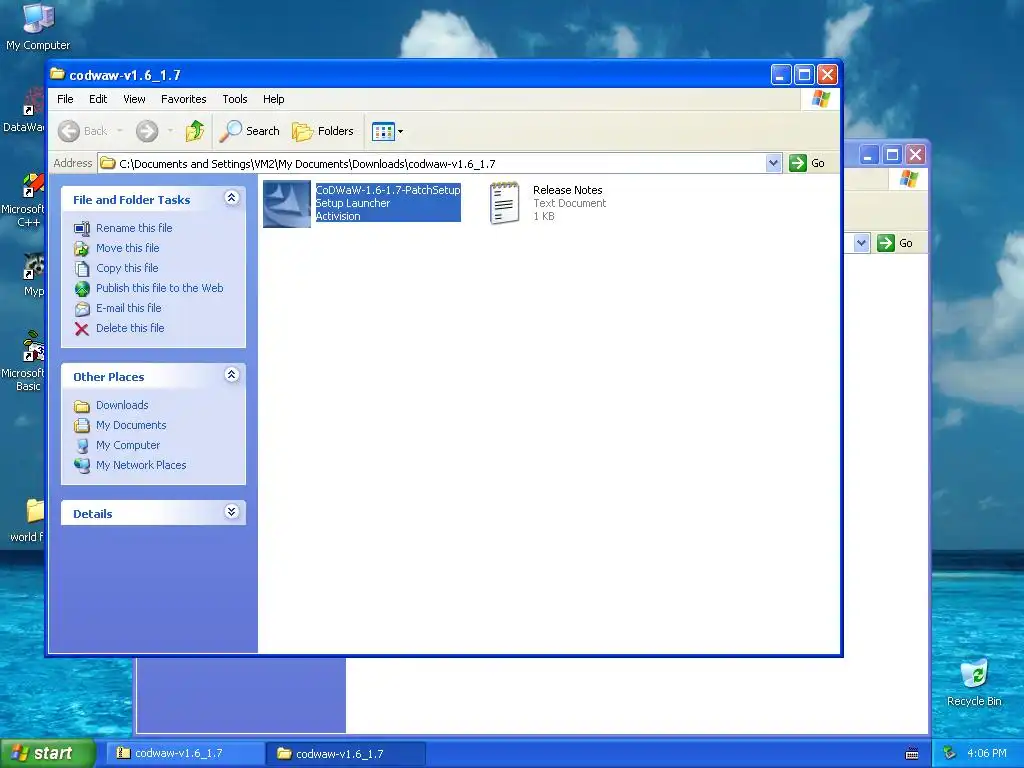Click the My Network Places icon
Screen dimensions: 1024x768
82,466
